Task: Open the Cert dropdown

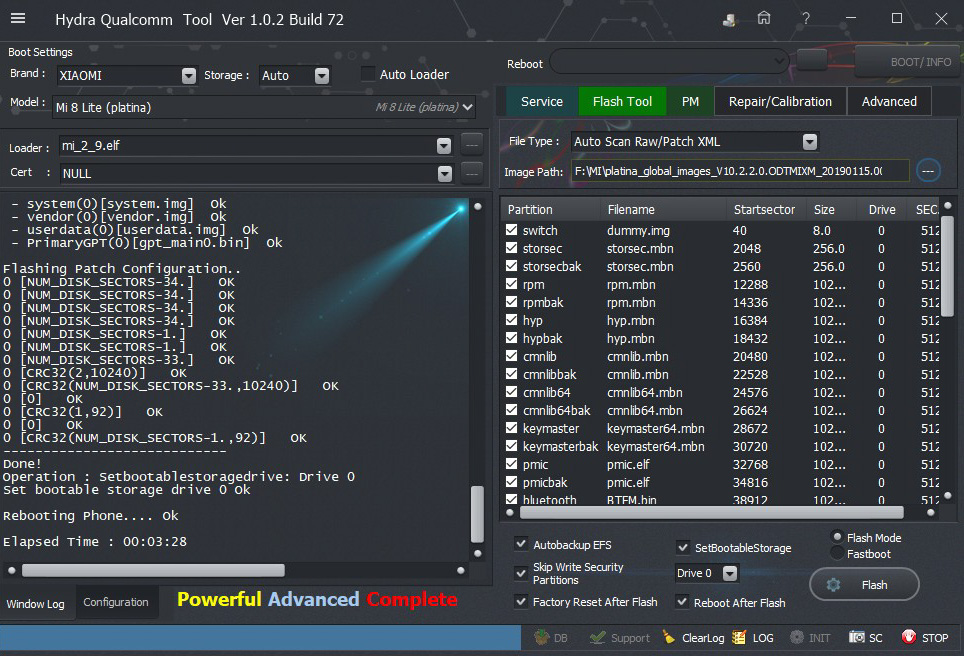Action: [445, 173]
